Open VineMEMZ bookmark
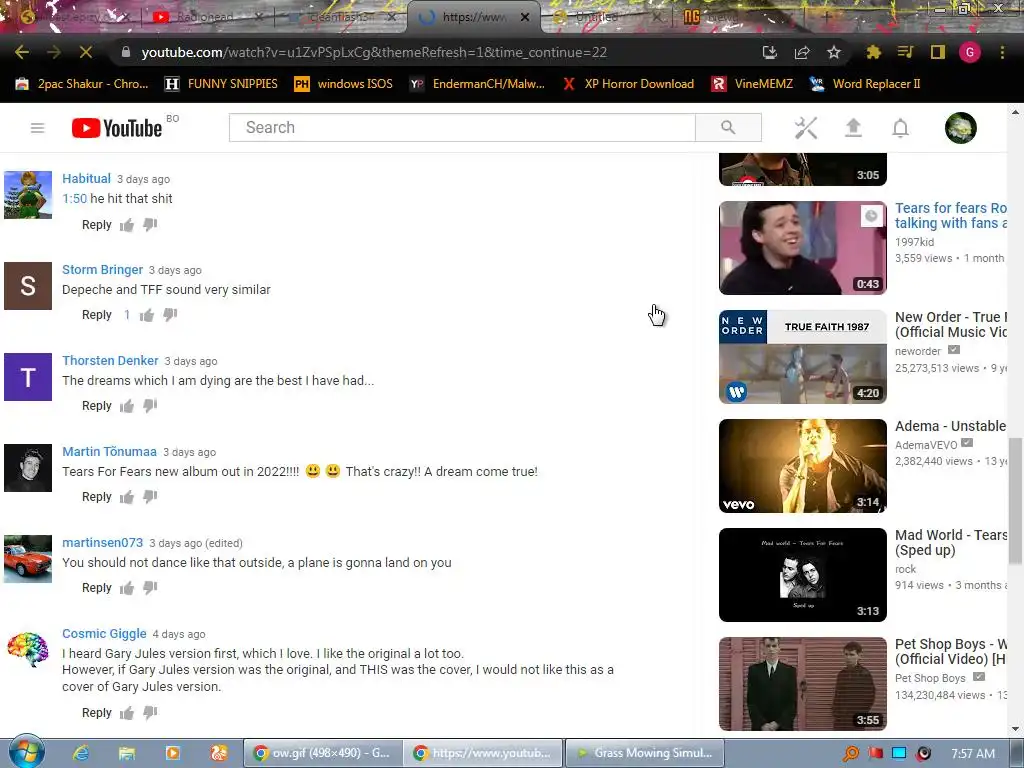 [752, 84]
